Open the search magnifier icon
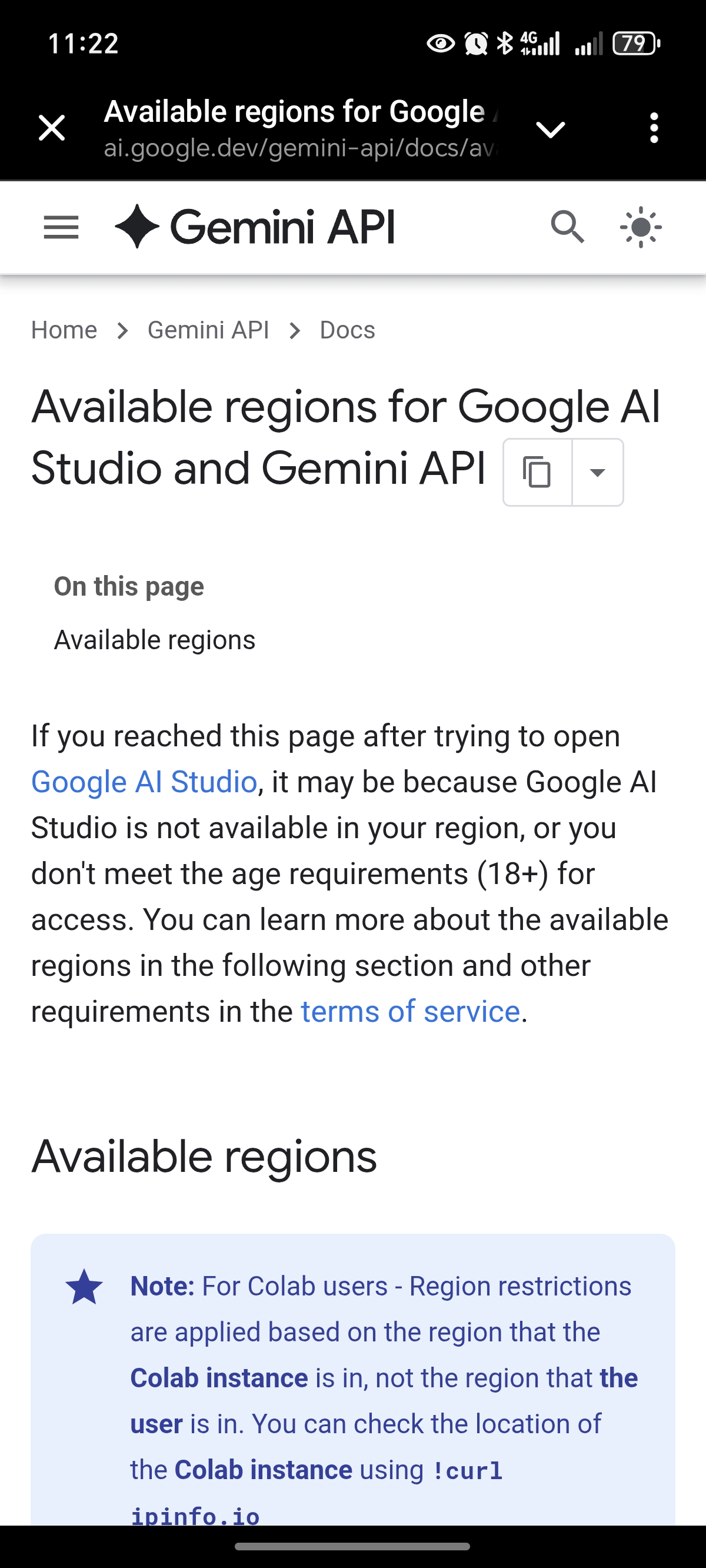 click(x=567, y=228)
